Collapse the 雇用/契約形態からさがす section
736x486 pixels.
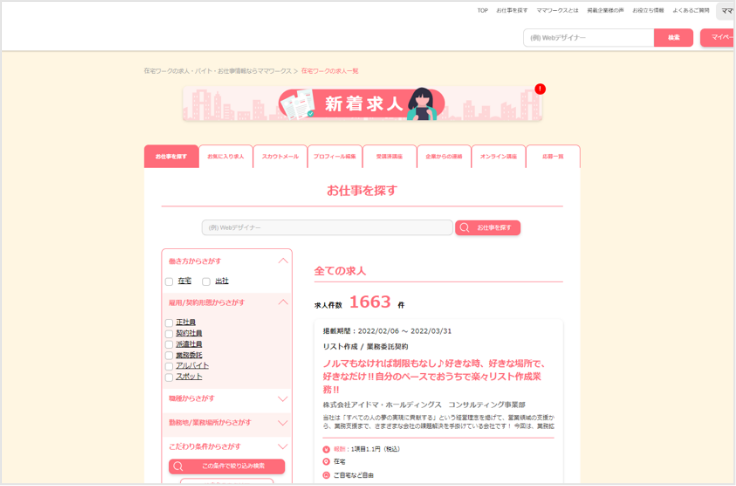283,302
